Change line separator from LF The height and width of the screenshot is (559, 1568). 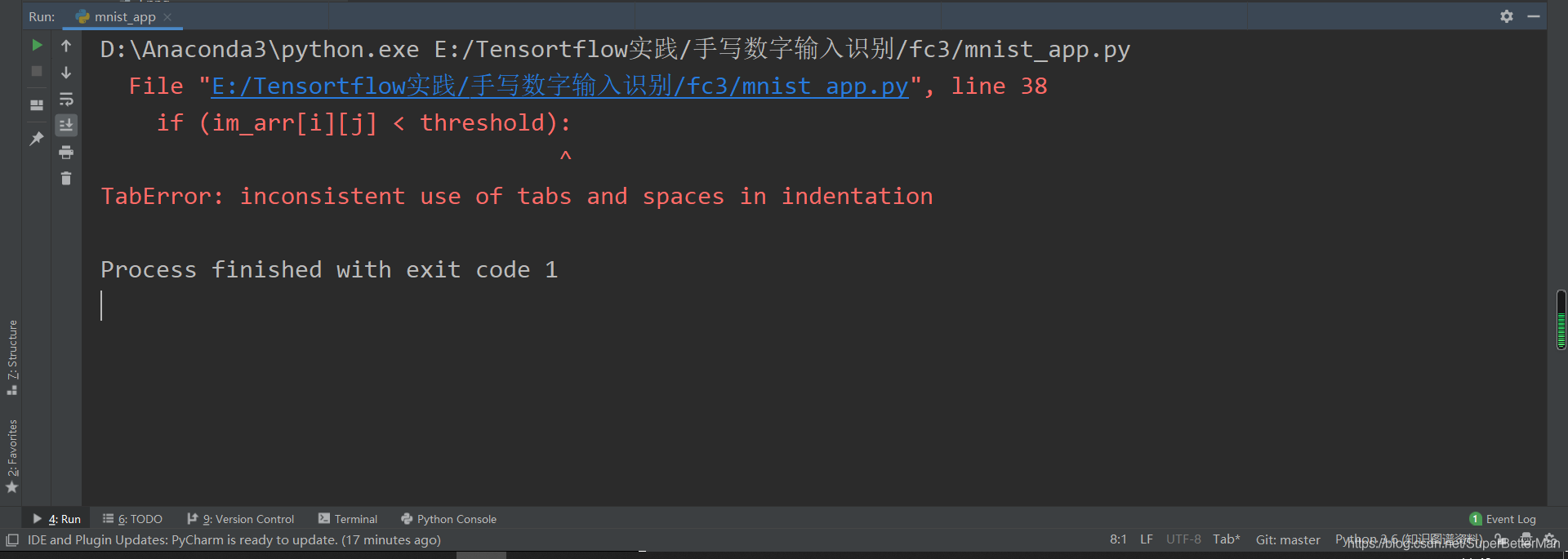tap(1146, 539)
